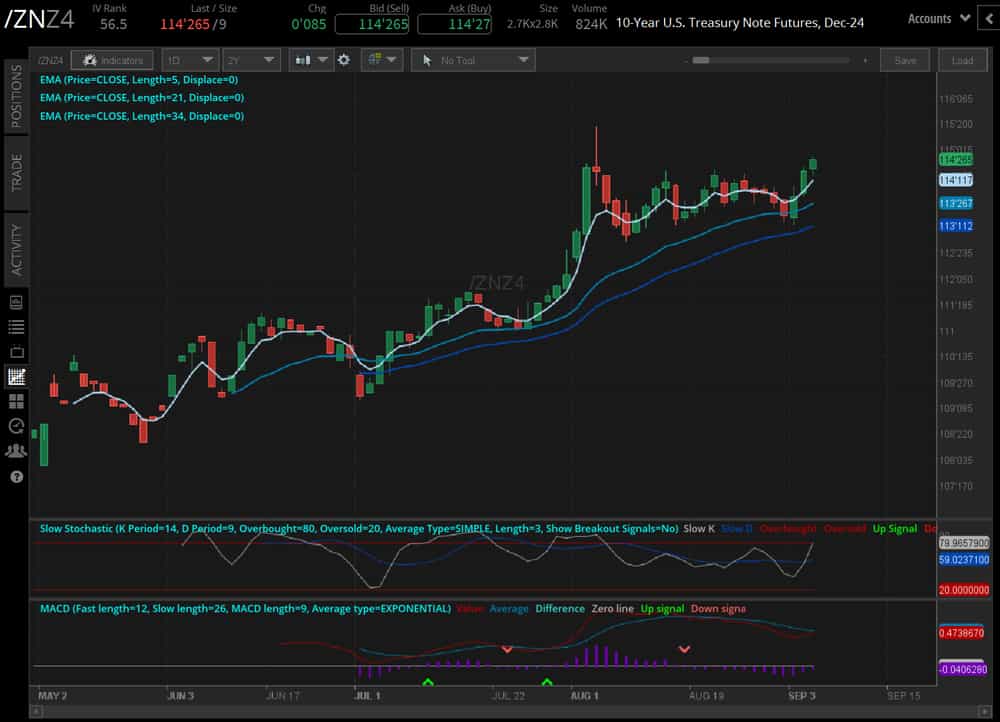
Task: Open the 1D timeframe dropdown
Action: click(190, 60)
